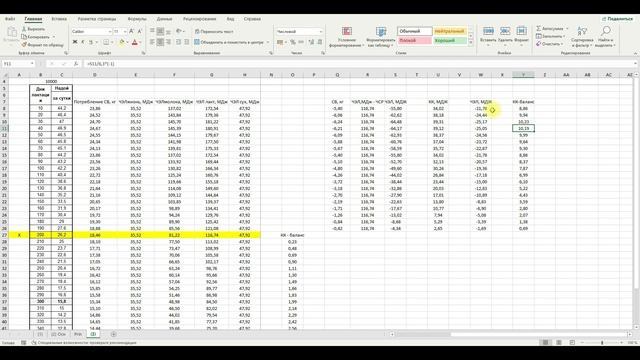The height and width of the screenshot is (360, 640).
Task: Decrease decimal places
Action: (320, 42)
